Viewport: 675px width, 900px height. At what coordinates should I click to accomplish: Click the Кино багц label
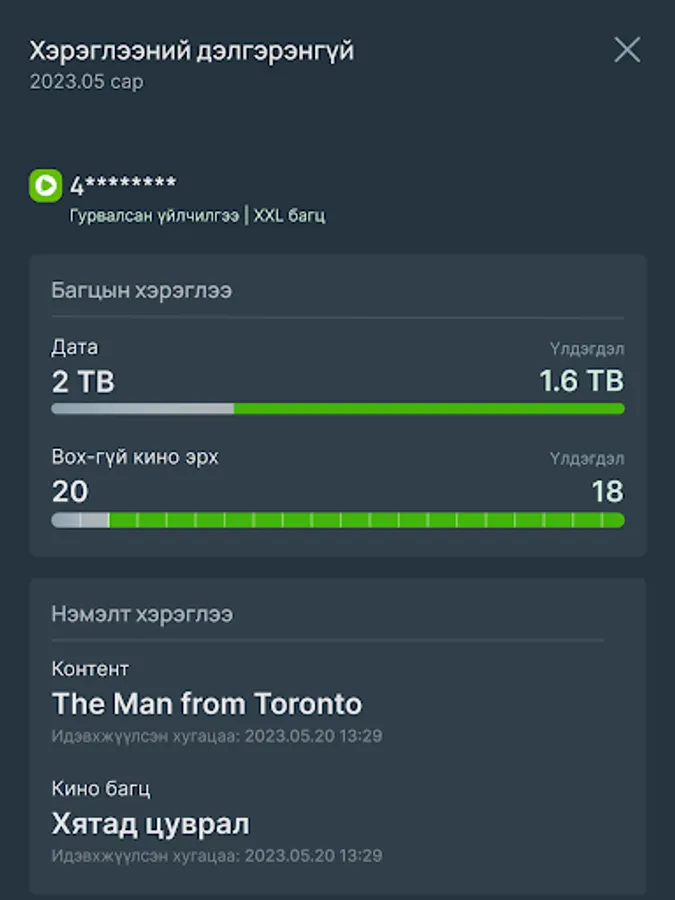101,789
